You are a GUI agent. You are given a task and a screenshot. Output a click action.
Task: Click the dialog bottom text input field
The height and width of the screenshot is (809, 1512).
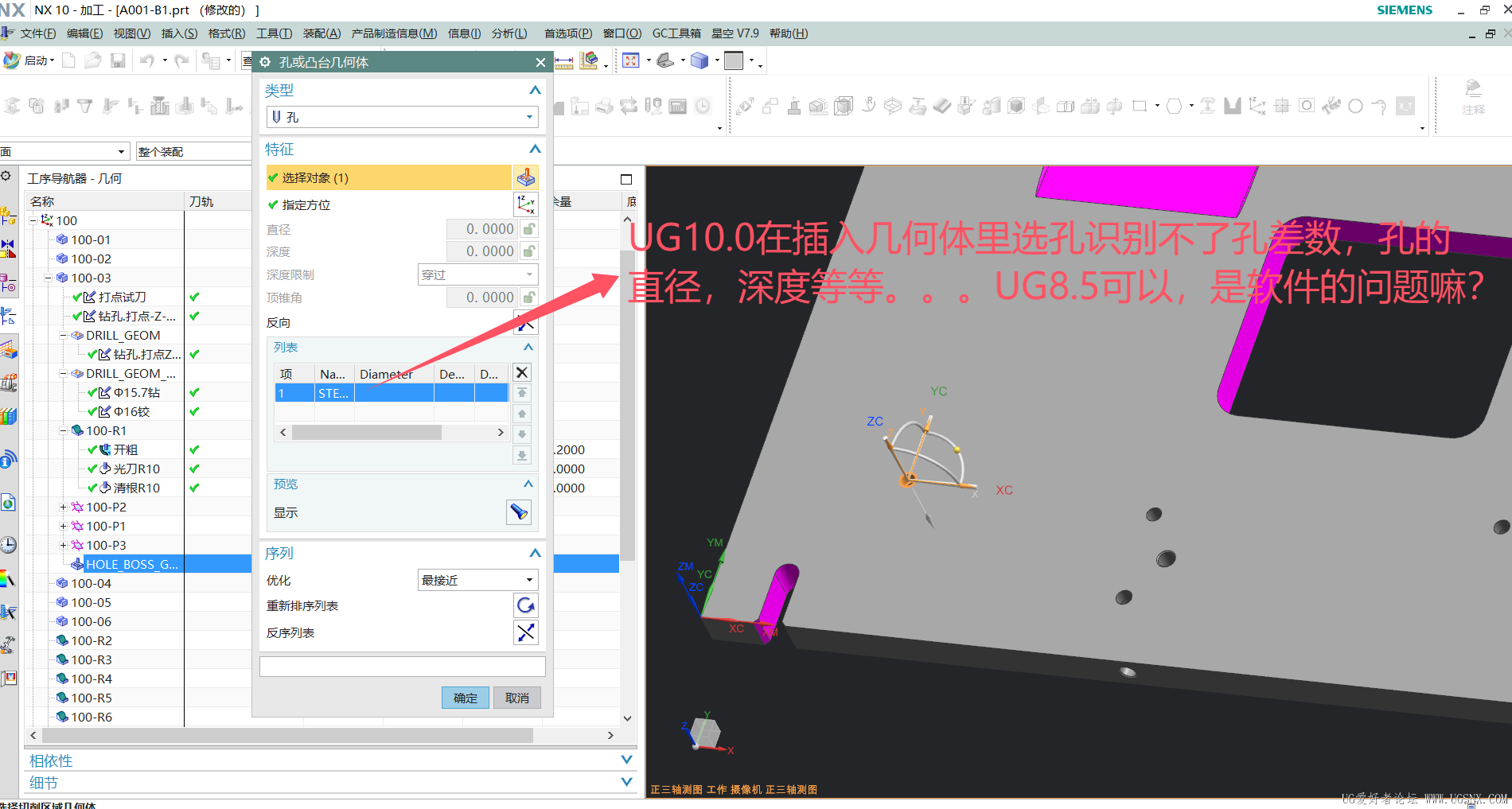pos(403,667)
